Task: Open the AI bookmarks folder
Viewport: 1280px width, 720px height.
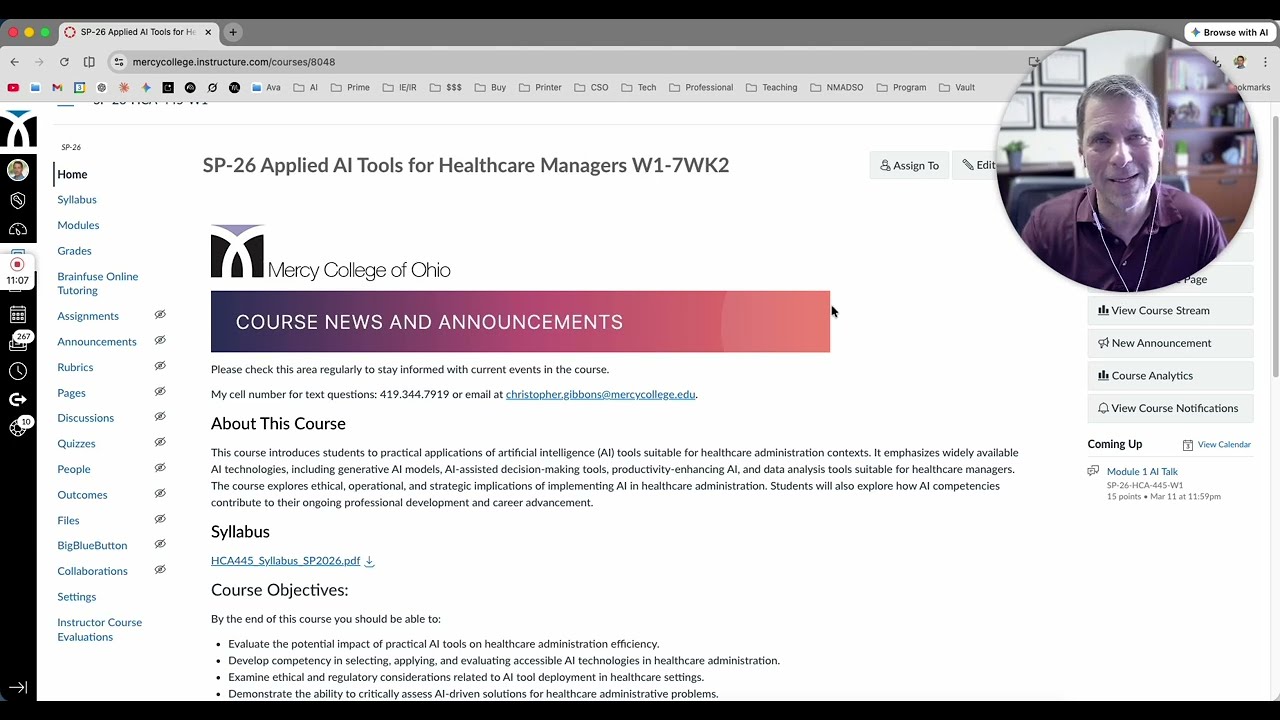Action: [306, 87]
